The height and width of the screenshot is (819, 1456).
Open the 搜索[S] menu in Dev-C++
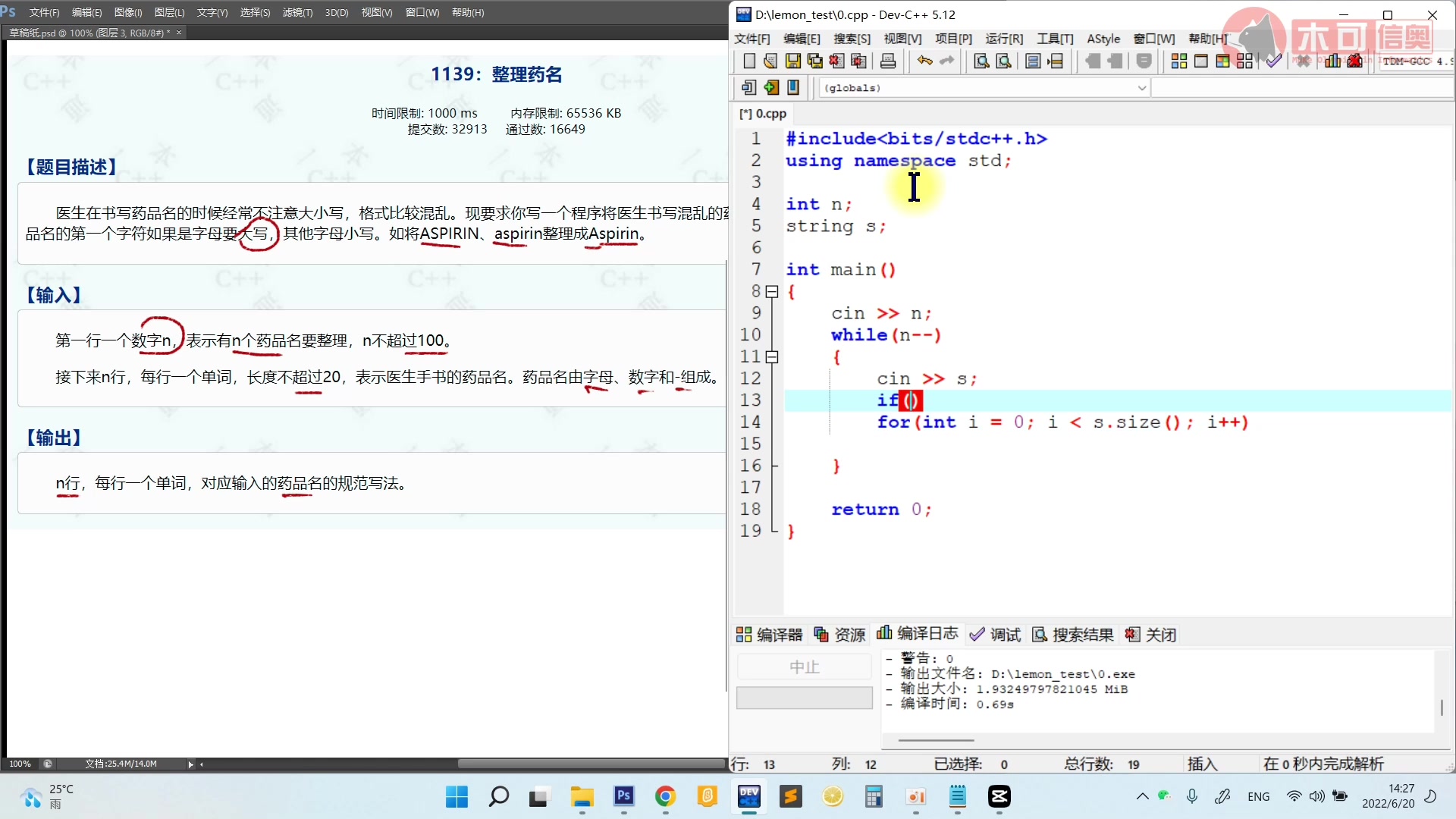[852, 39]
